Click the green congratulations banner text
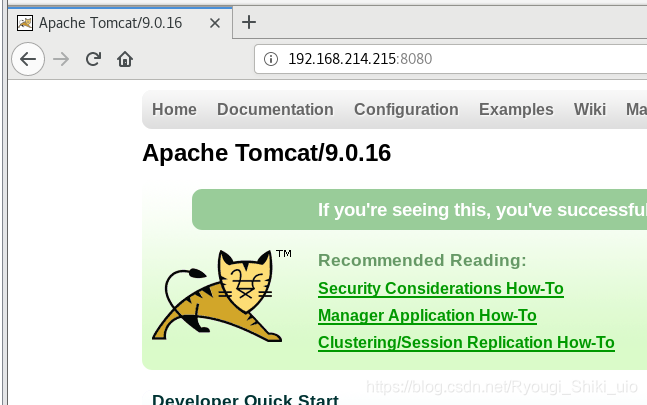The width and height of the screenshot is (647, 405). 482,210
